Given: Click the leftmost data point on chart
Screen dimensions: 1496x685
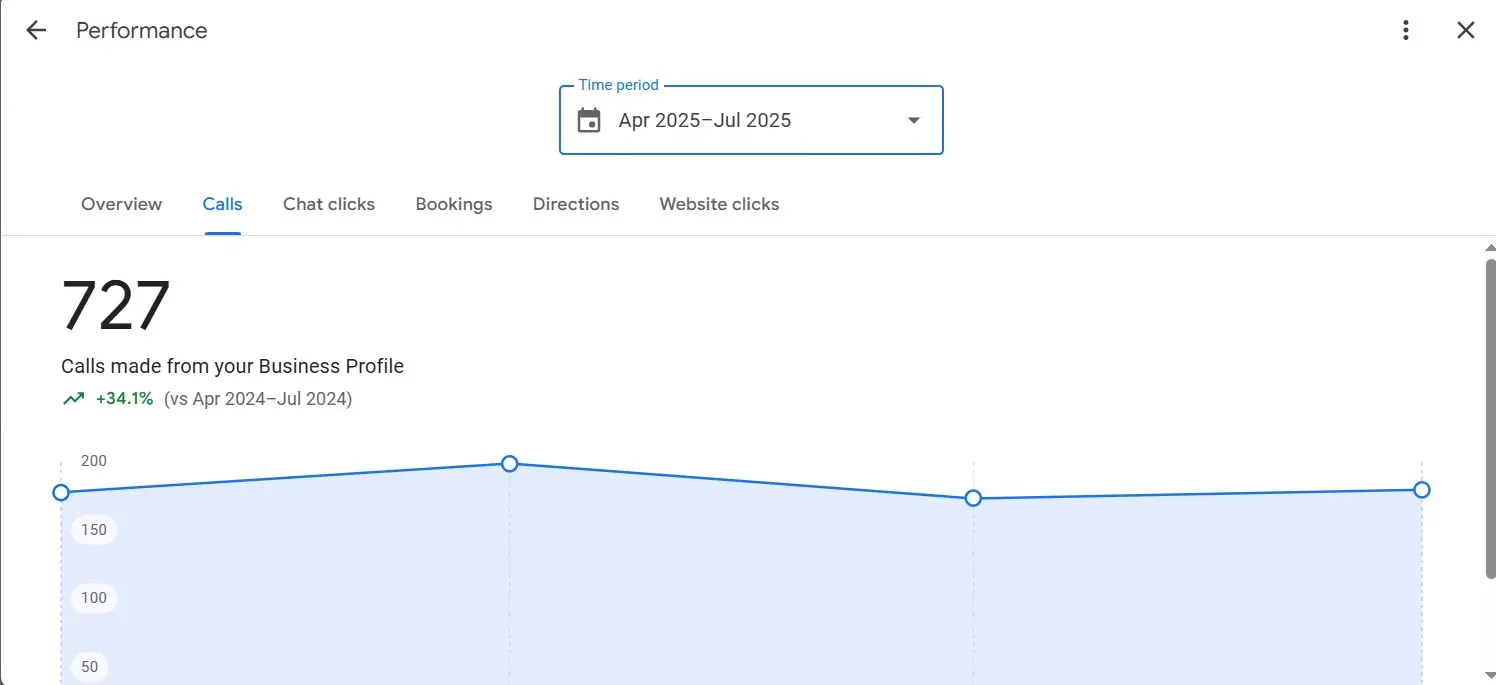Looking at the screenshot, I should pos(61,492).
